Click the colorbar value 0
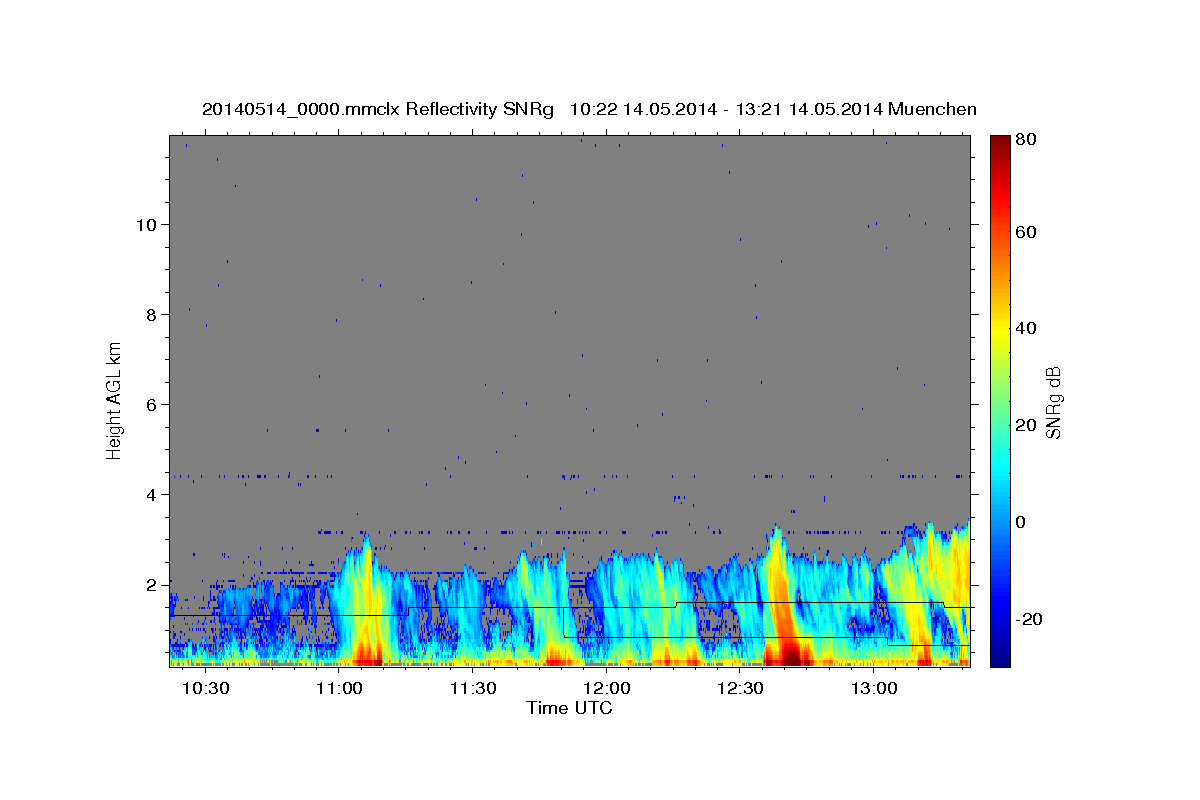This screenshot has height=800, width=1200. point(1020,523)
